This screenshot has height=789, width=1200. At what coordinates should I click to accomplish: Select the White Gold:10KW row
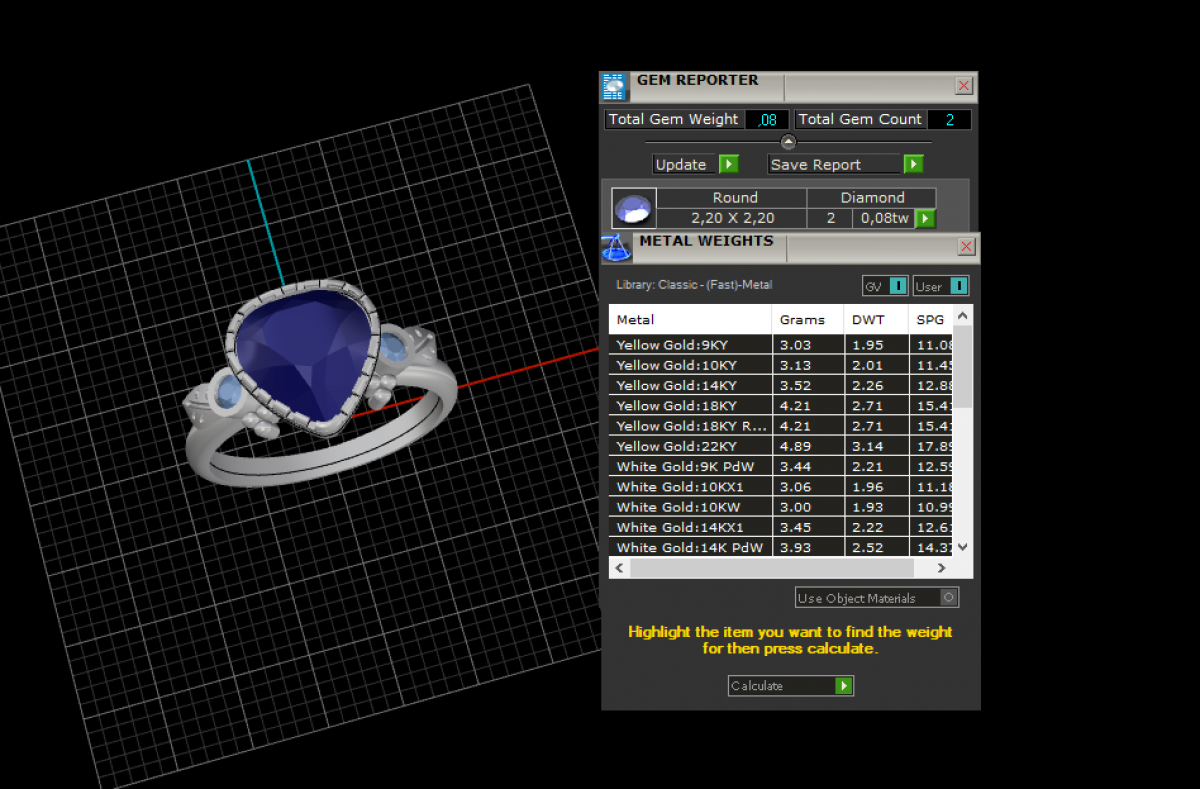point(689,507)
